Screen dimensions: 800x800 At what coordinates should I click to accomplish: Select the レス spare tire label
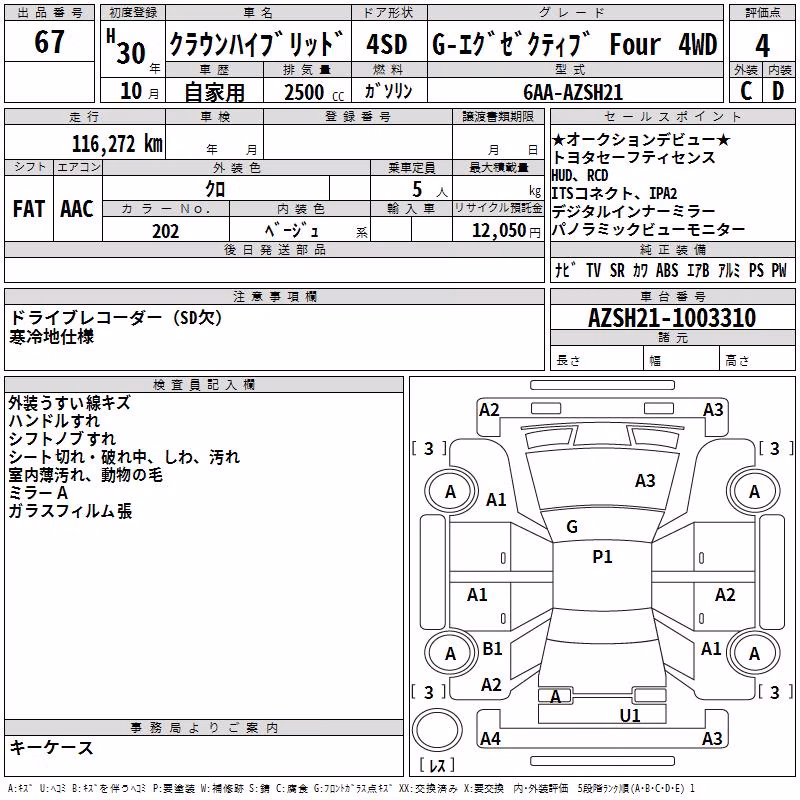[438, 765]
